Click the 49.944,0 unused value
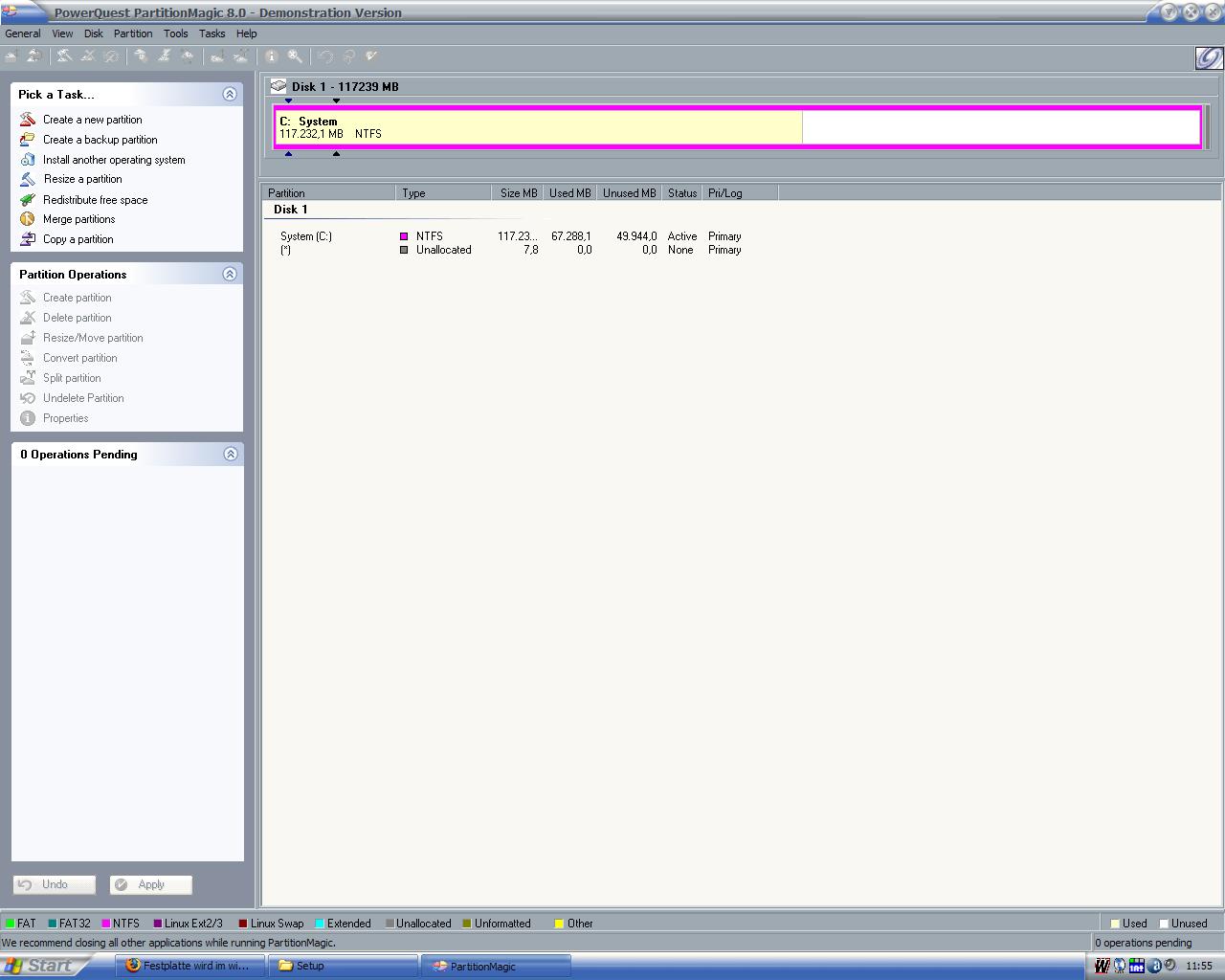 pyautogui.click(x=636, y=236)
